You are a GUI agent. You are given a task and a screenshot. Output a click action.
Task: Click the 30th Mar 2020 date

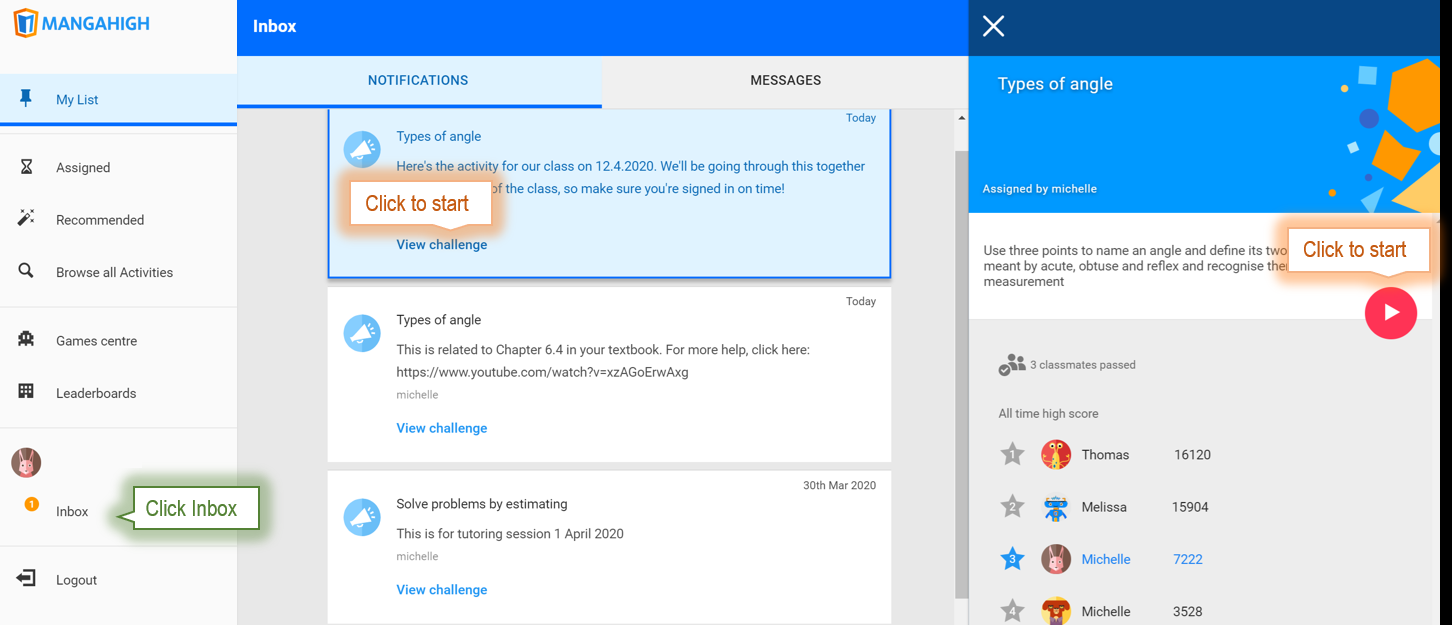click(839, 485)
